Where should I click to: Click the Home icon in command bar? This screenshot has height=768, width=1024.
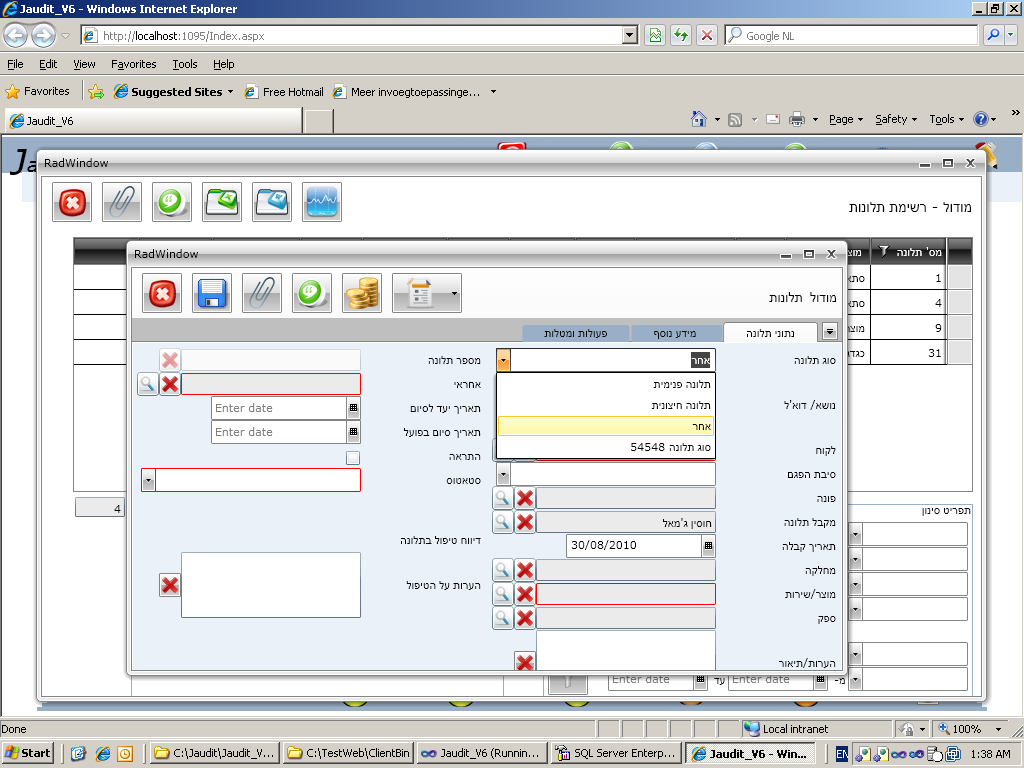(699, 119)
